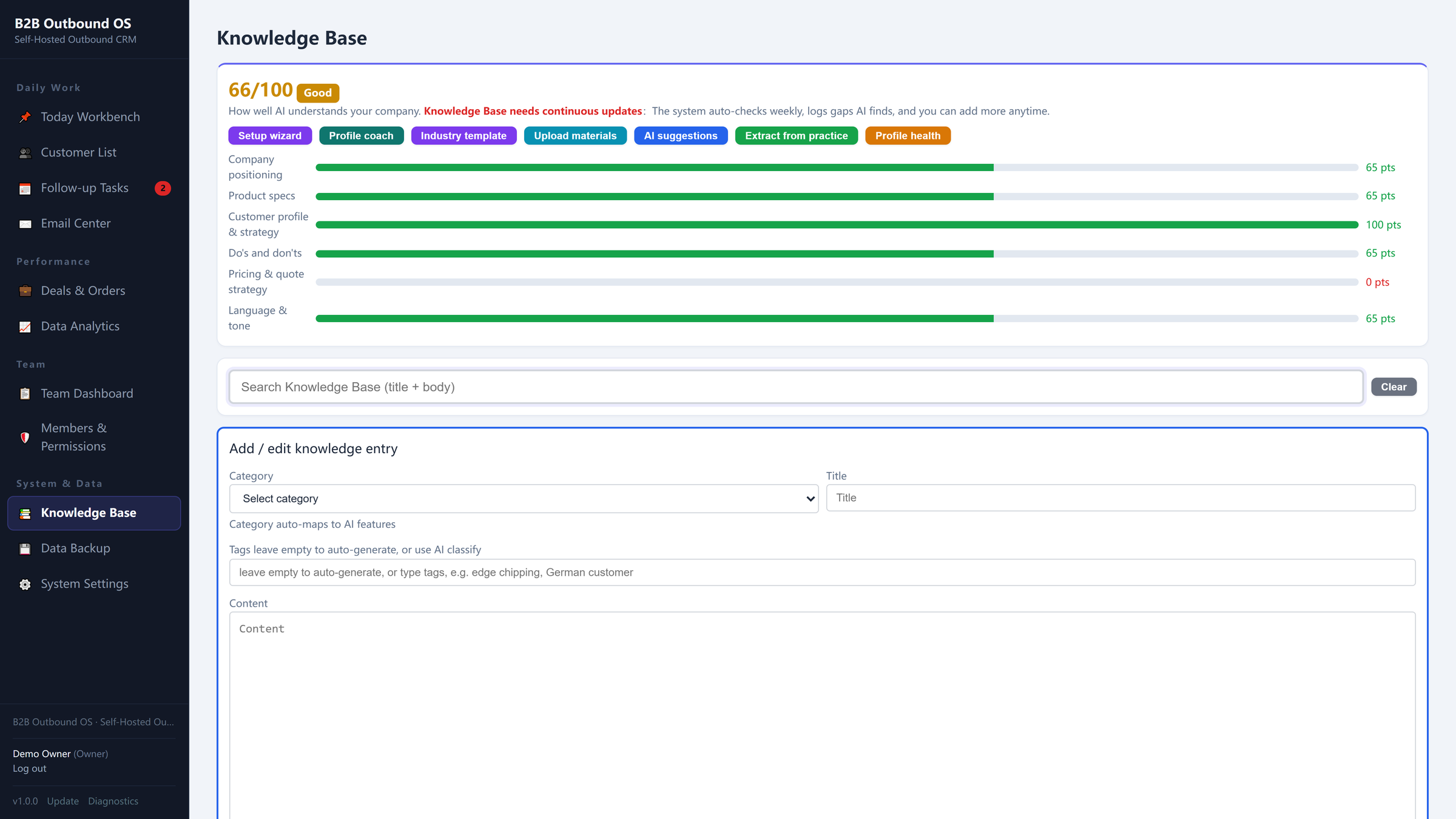This screenshot has height=819, width=1456.
Task: Click the envelope icon beside Email Center
Action: pos(25,224)
